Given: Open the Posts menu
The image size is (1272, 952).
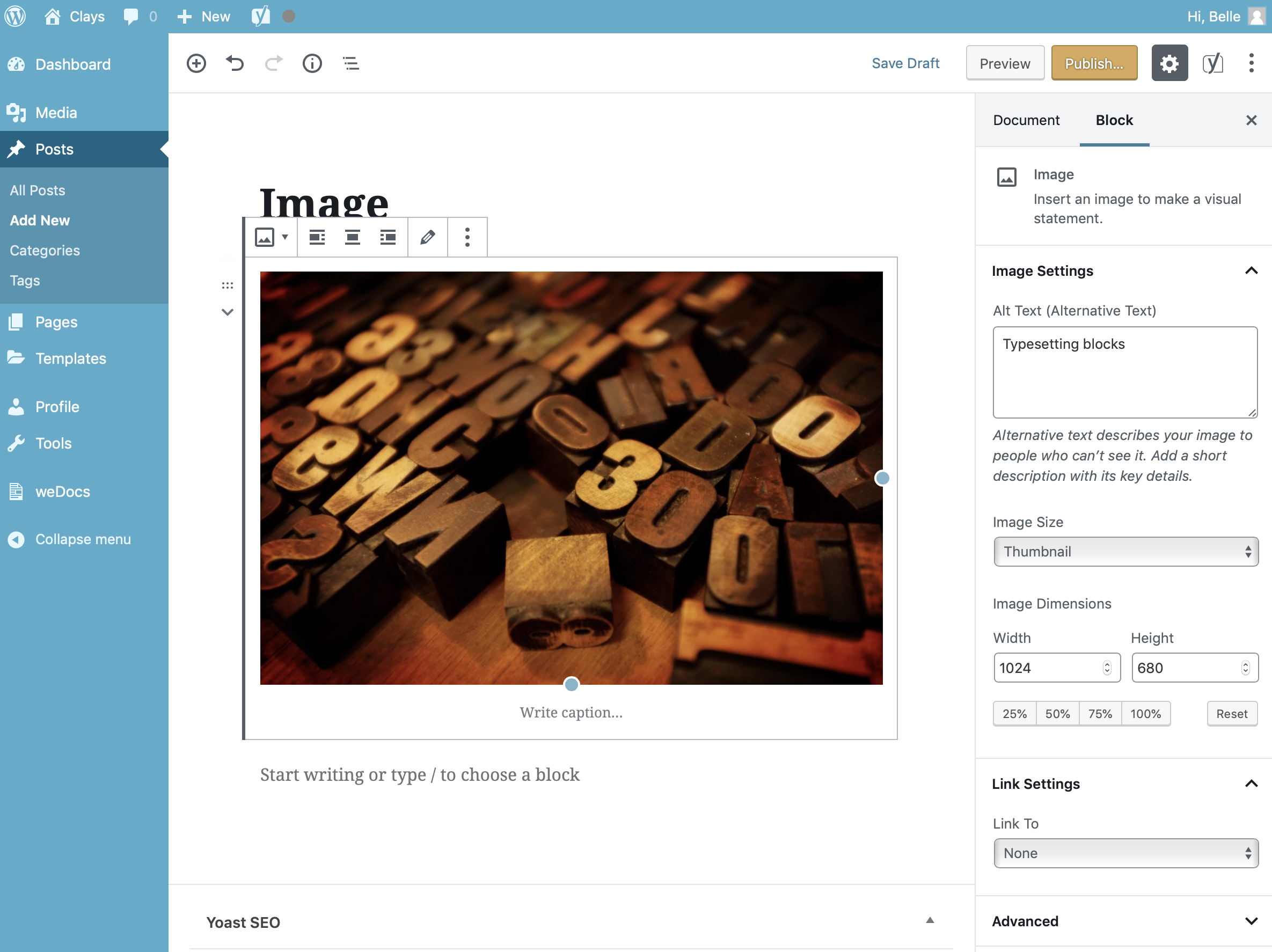Looking at the screenshot, I should pos(84,150).
